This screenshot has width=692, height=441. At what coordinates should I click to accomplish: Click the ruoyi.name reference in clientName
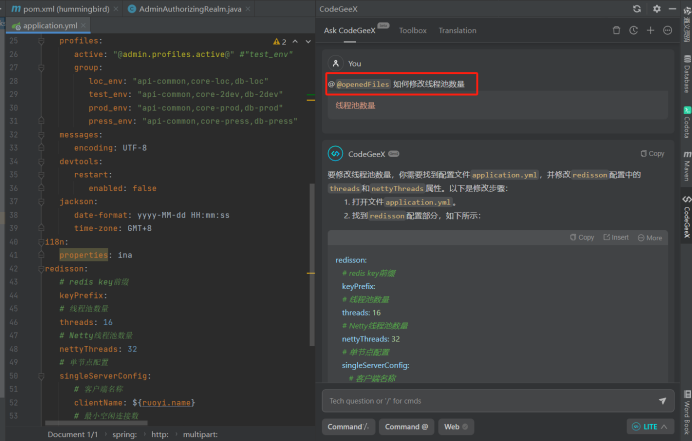coord(166,403)
